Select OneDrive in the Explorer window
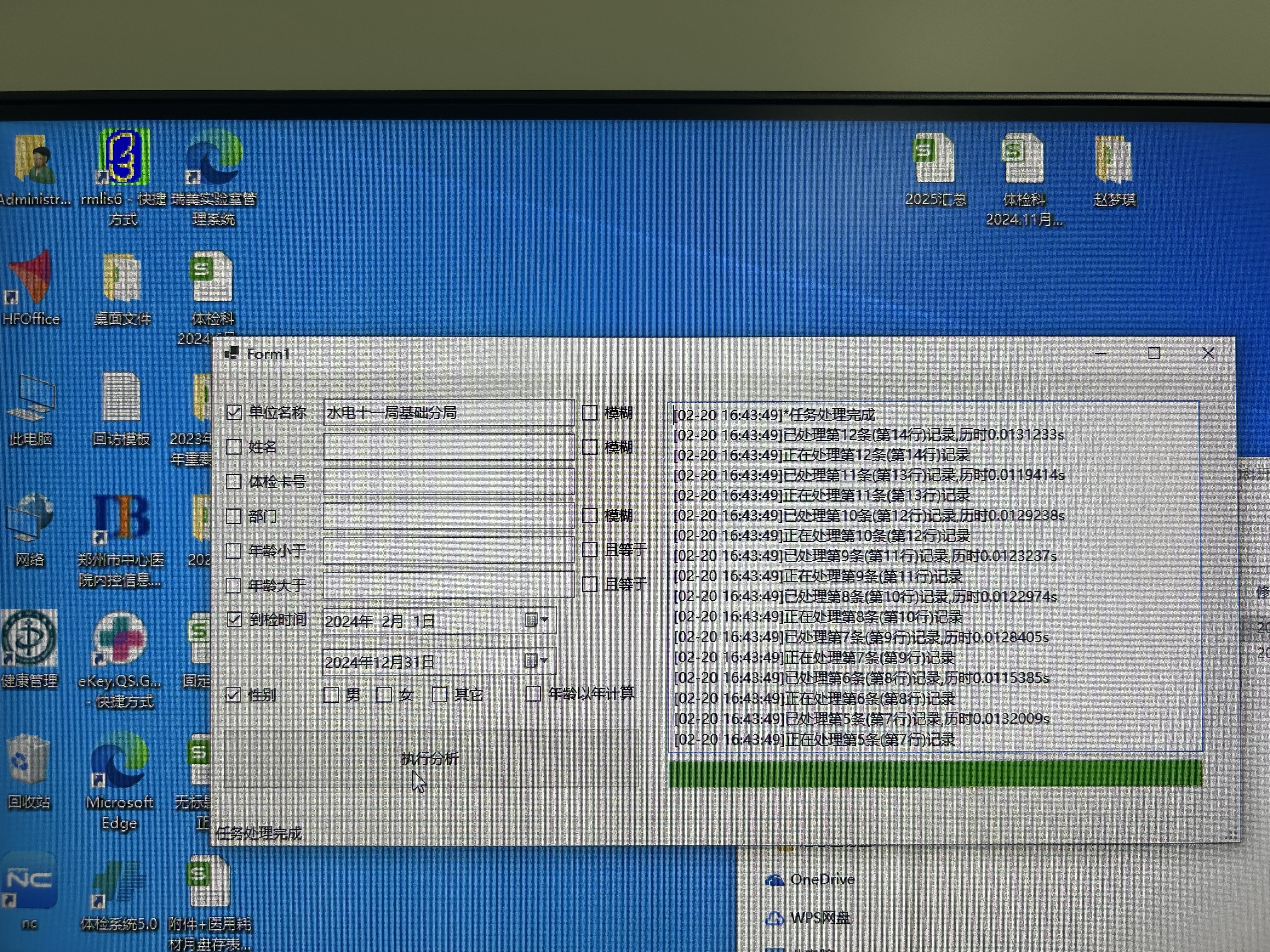Viewport: 1270px width, 952px height. 810,879
